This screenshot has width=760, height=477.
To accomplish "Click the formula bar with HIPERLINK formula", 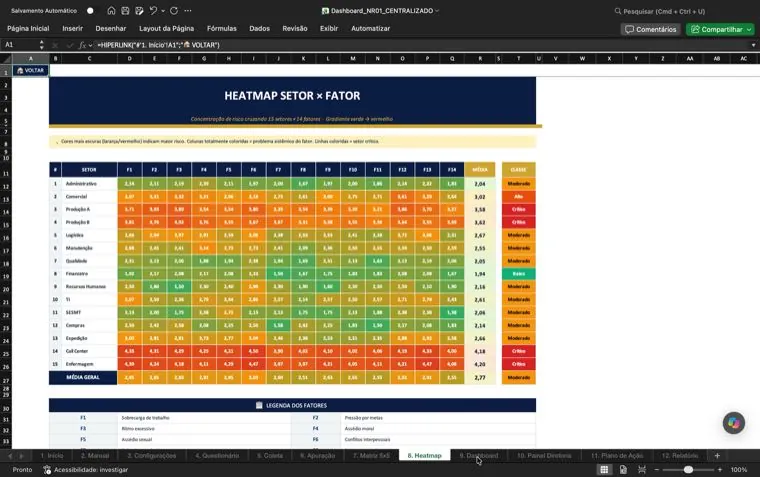I will tap(421, 45).
